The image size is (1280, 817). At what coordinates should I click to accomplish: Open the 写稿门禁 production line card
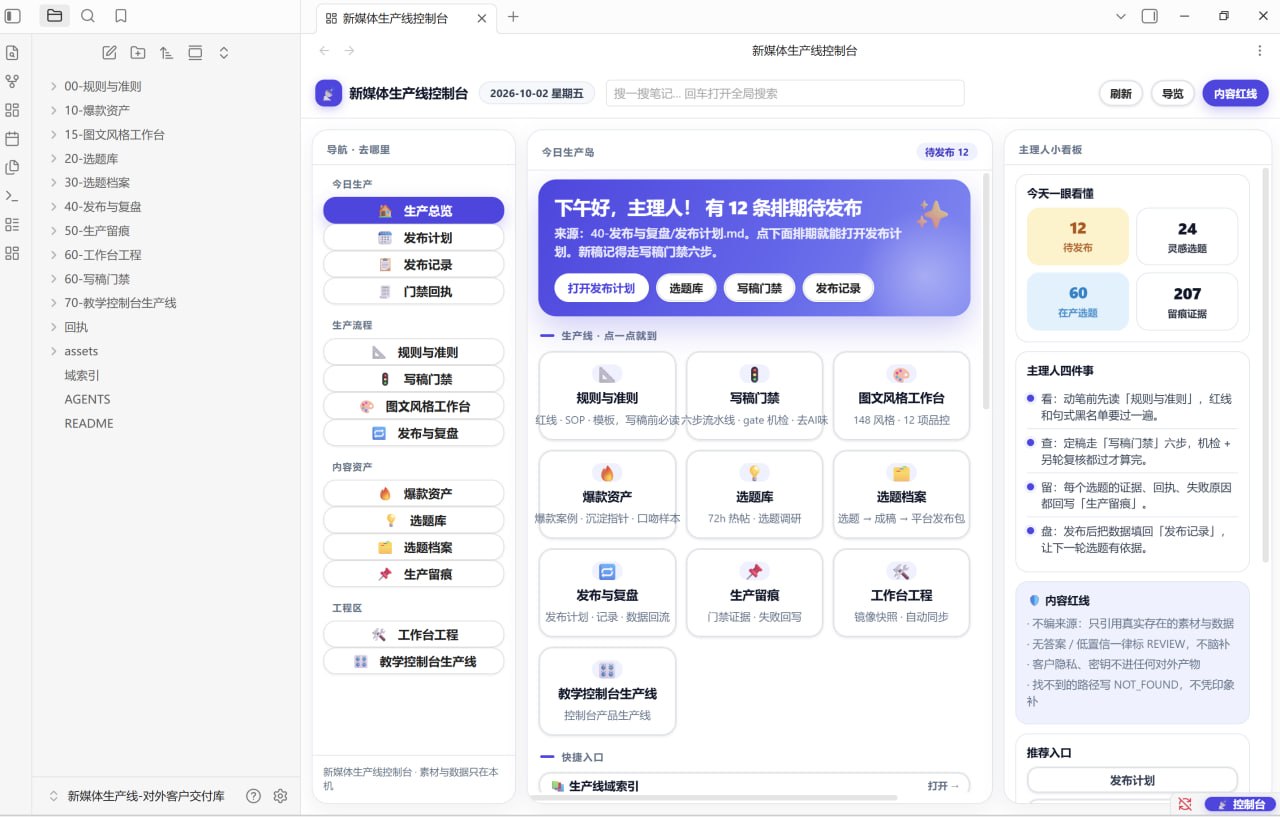(x=754, y=396)
